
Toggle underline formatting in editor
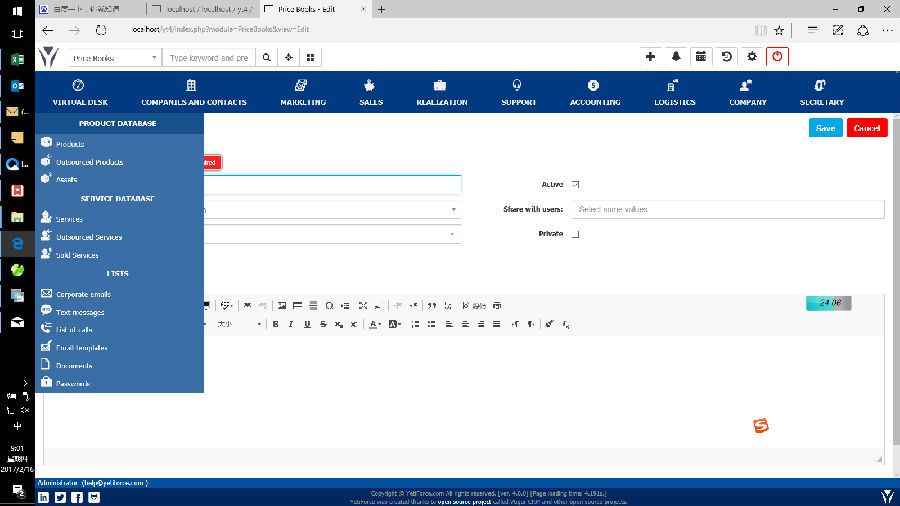coord(307,324)
